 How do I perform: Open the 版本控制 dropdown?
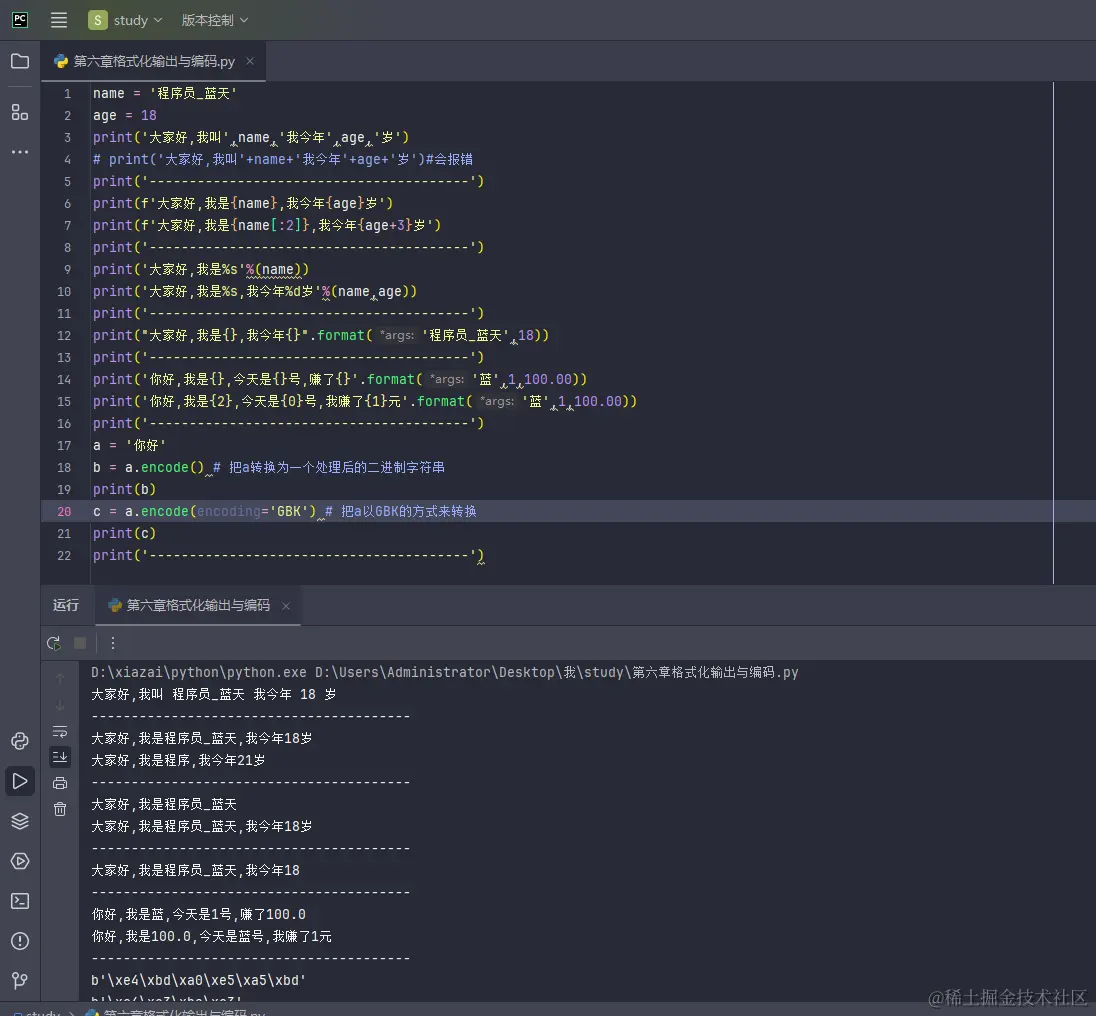[x=215, y=20]
